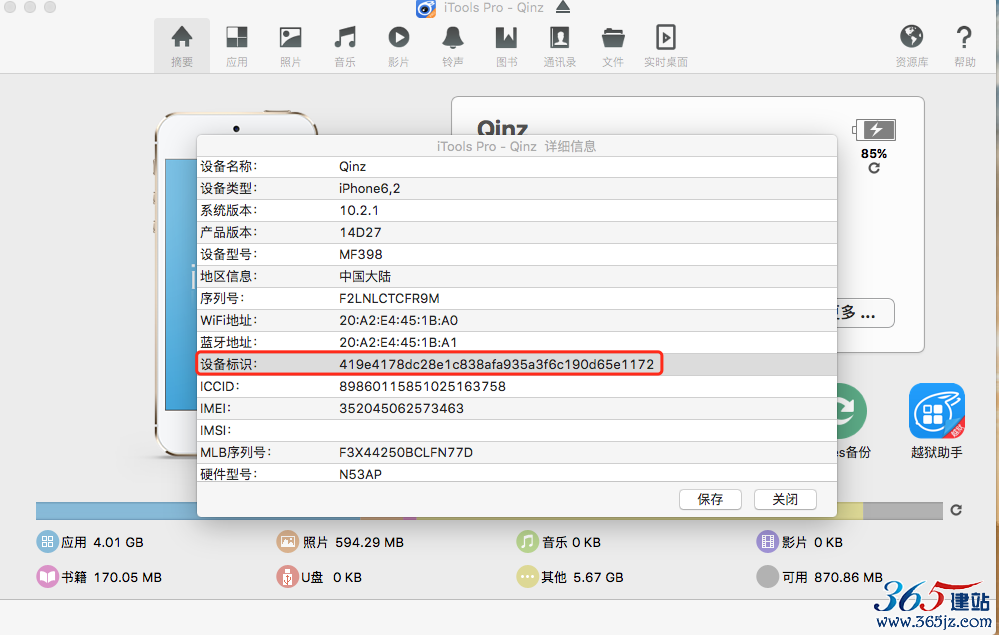Click the partially hidden 多… more button
Image resolution: width=999 pixels, height=635 pixels.
tap(865, 313)
